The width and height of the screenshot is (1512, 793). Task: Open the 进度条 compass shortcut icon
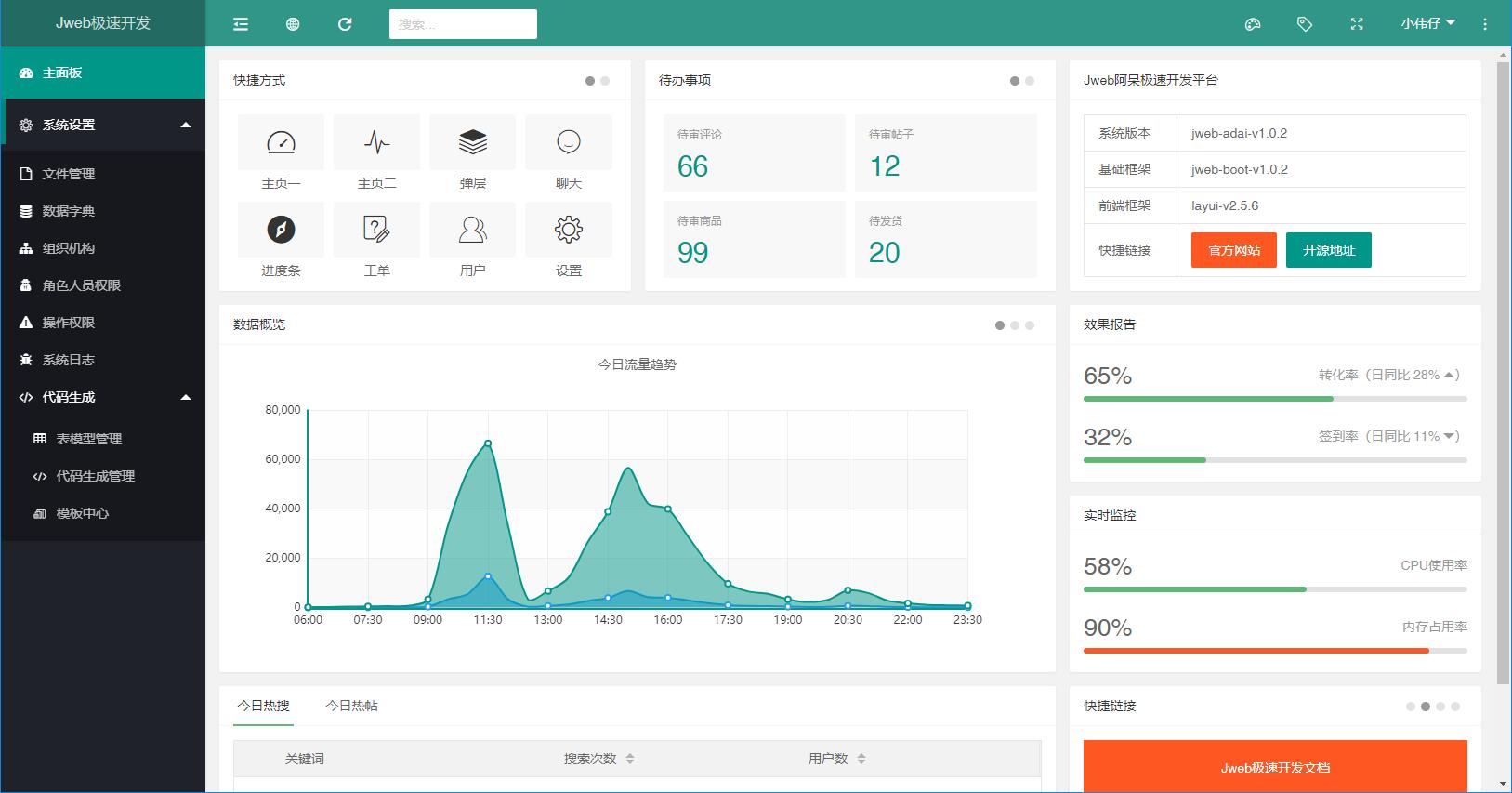coord(281,230)
